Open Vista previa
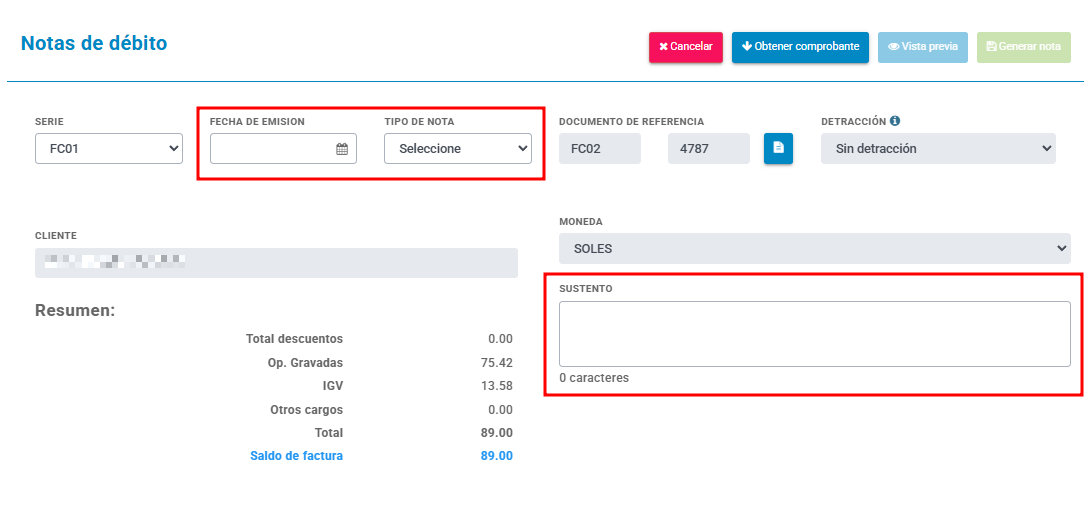Screen dimensions: 1091x507 click(923, 47)
